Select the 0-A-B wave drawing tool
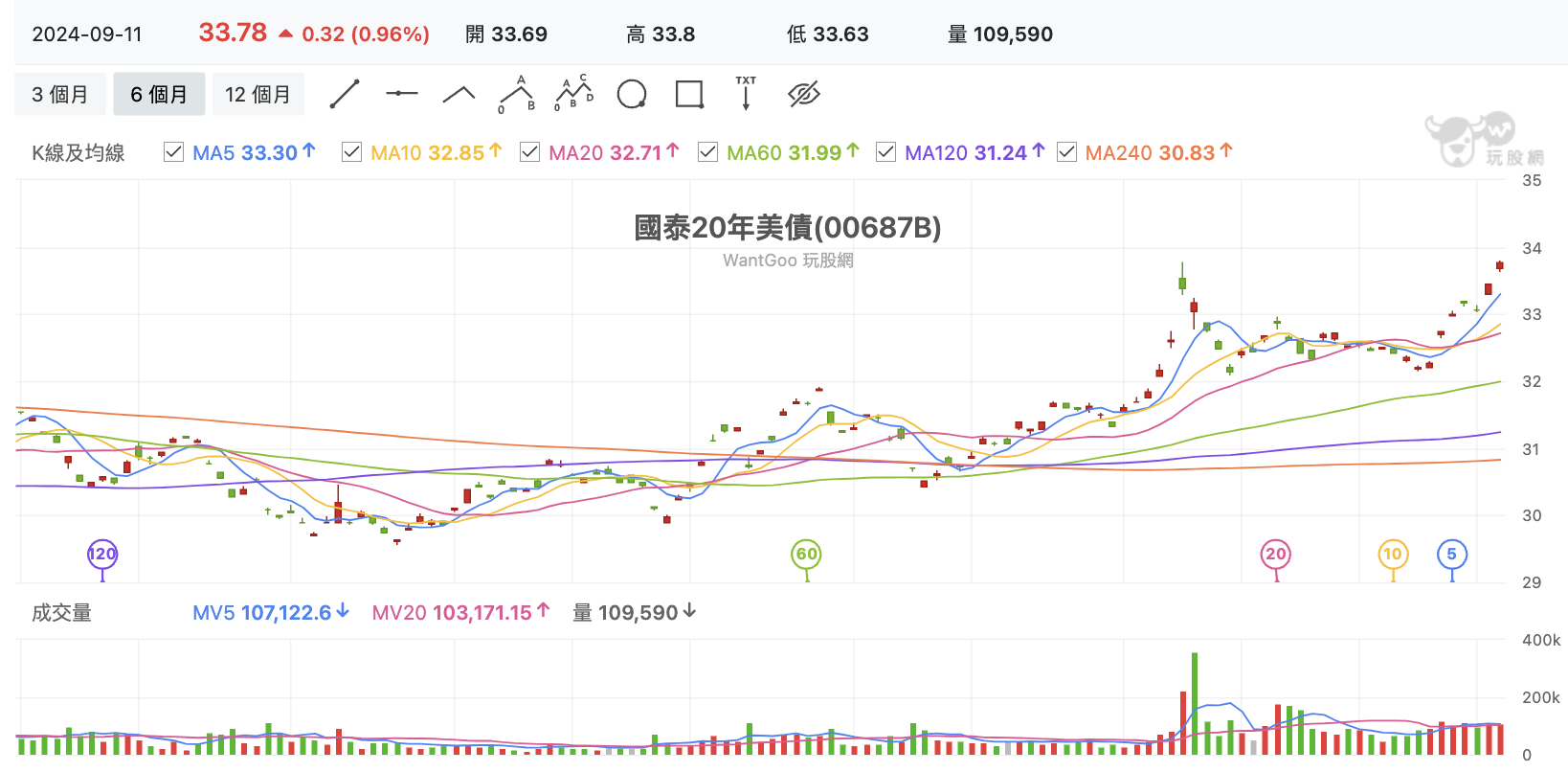The width and height of the screenshot is (1568, 772). [x=517, y=94]
